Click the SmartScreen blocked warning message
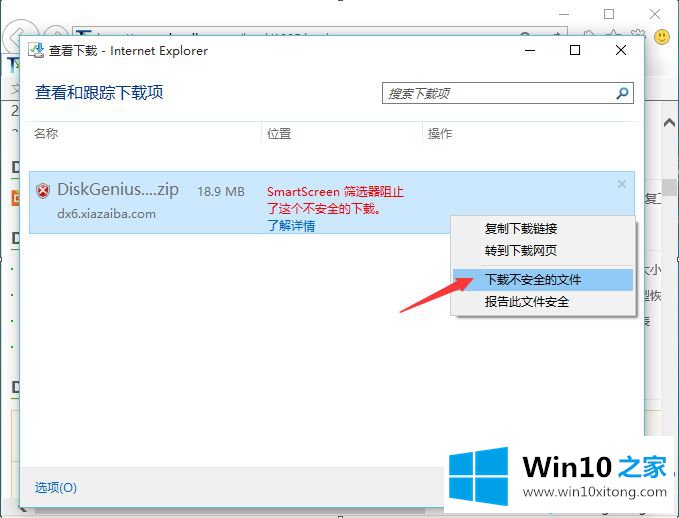Screen dimensions: 679x518 click(335, 200)
